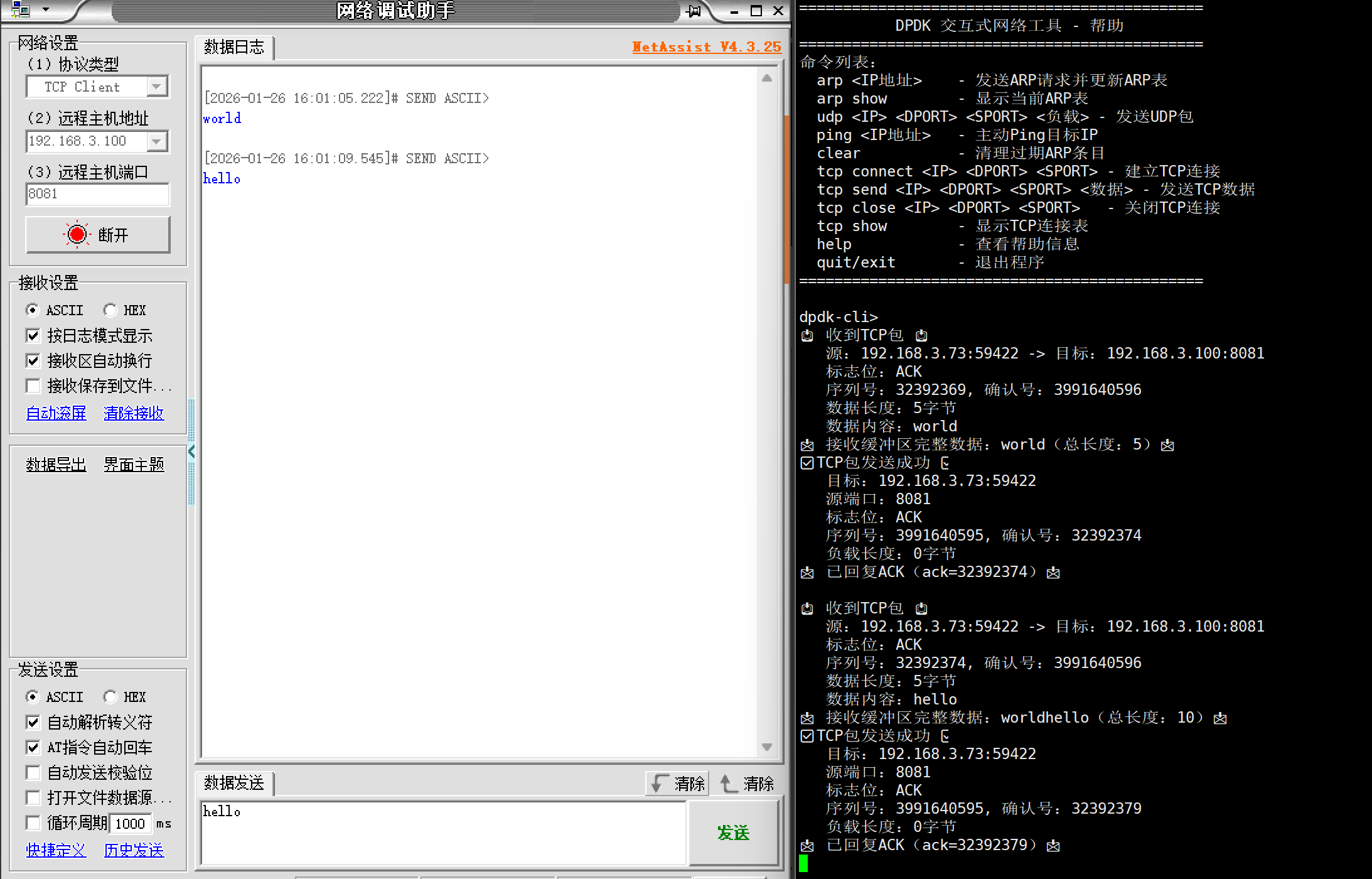Click scroll up arrow in data log
Screen dimensions: 1372x879
pyautogui.click(x=767, y=78)
